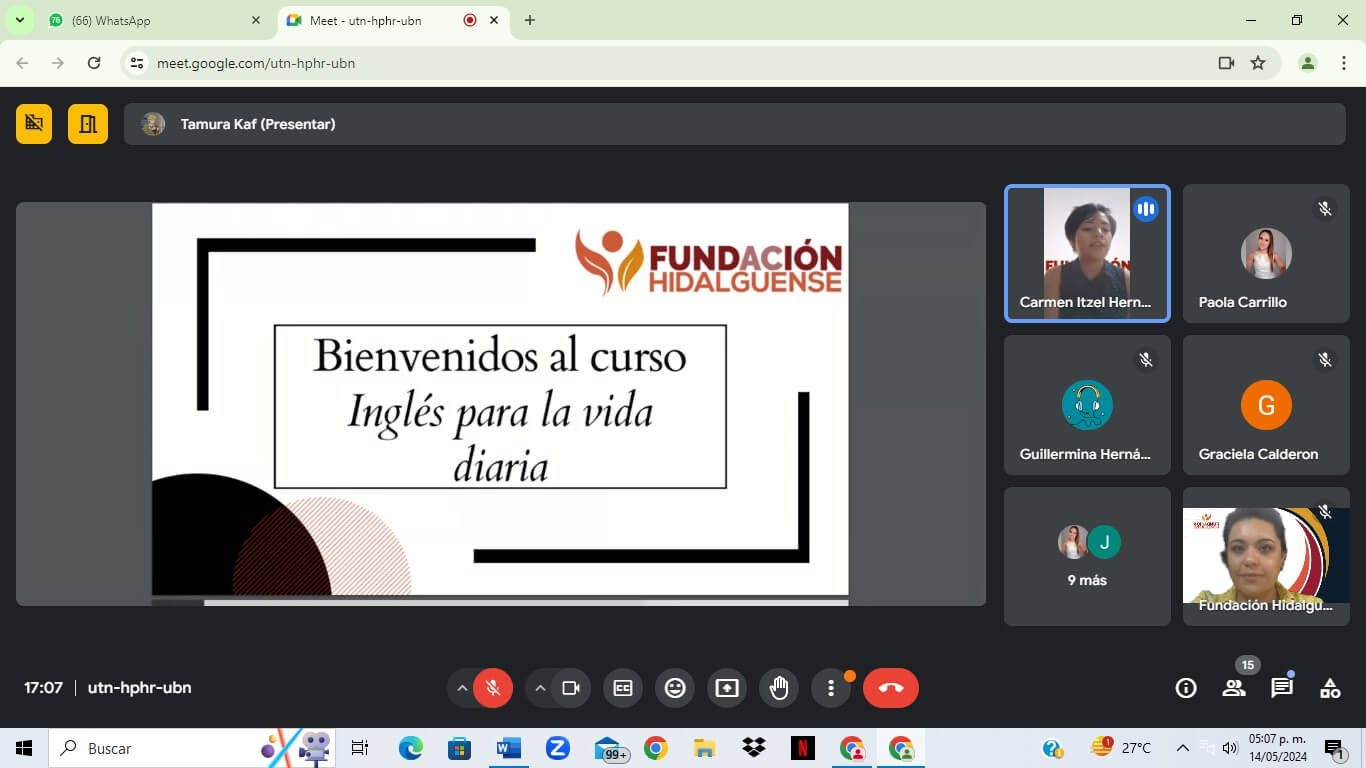Toggle the camera on or off

click(571, 688)
